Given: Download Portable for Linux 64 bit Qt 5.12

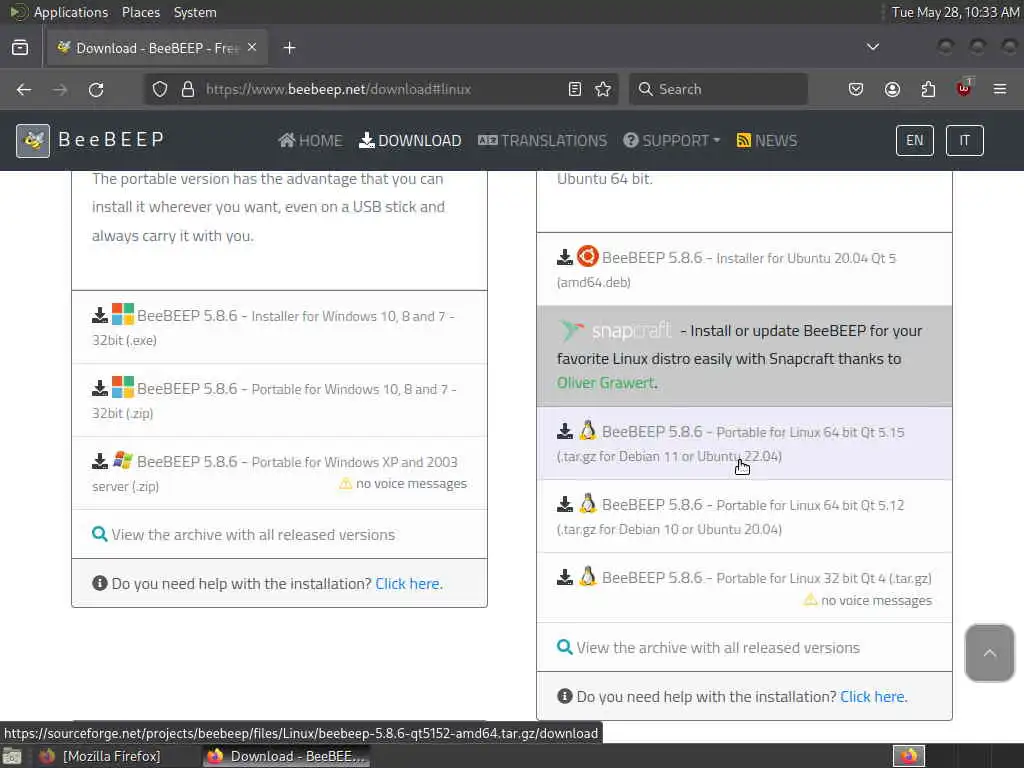Looking at the screenshot, I should [744, 517].
